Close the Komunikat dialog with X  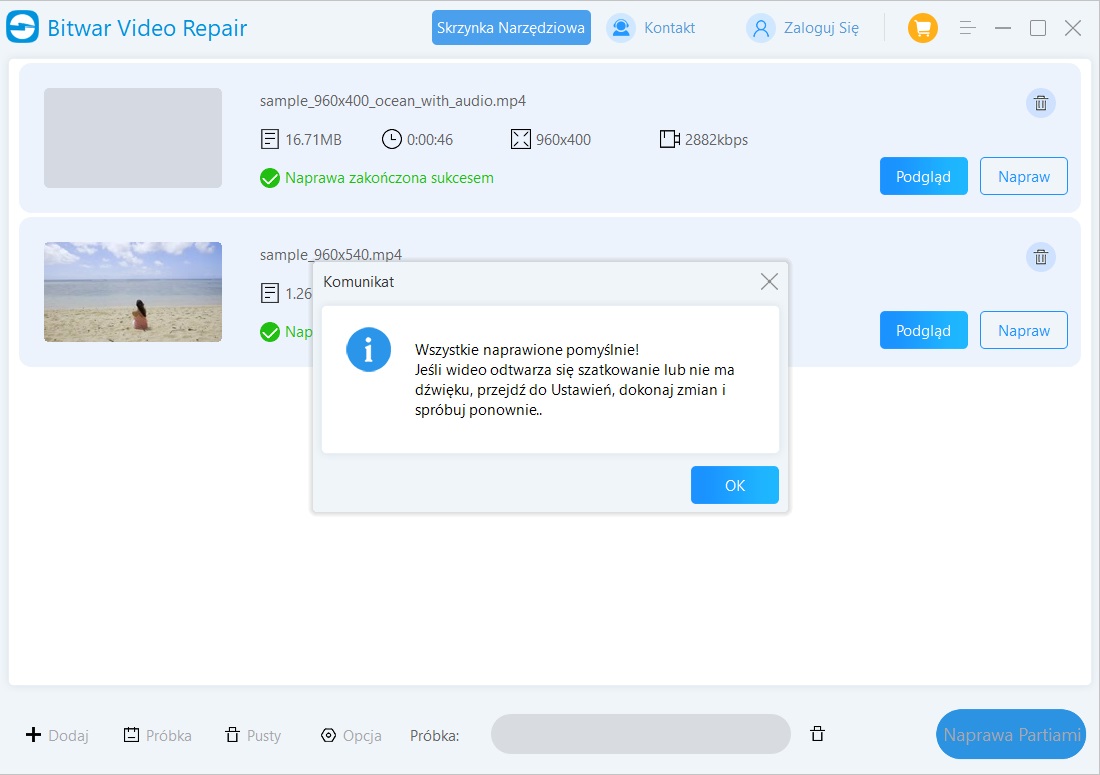[768, 282]
